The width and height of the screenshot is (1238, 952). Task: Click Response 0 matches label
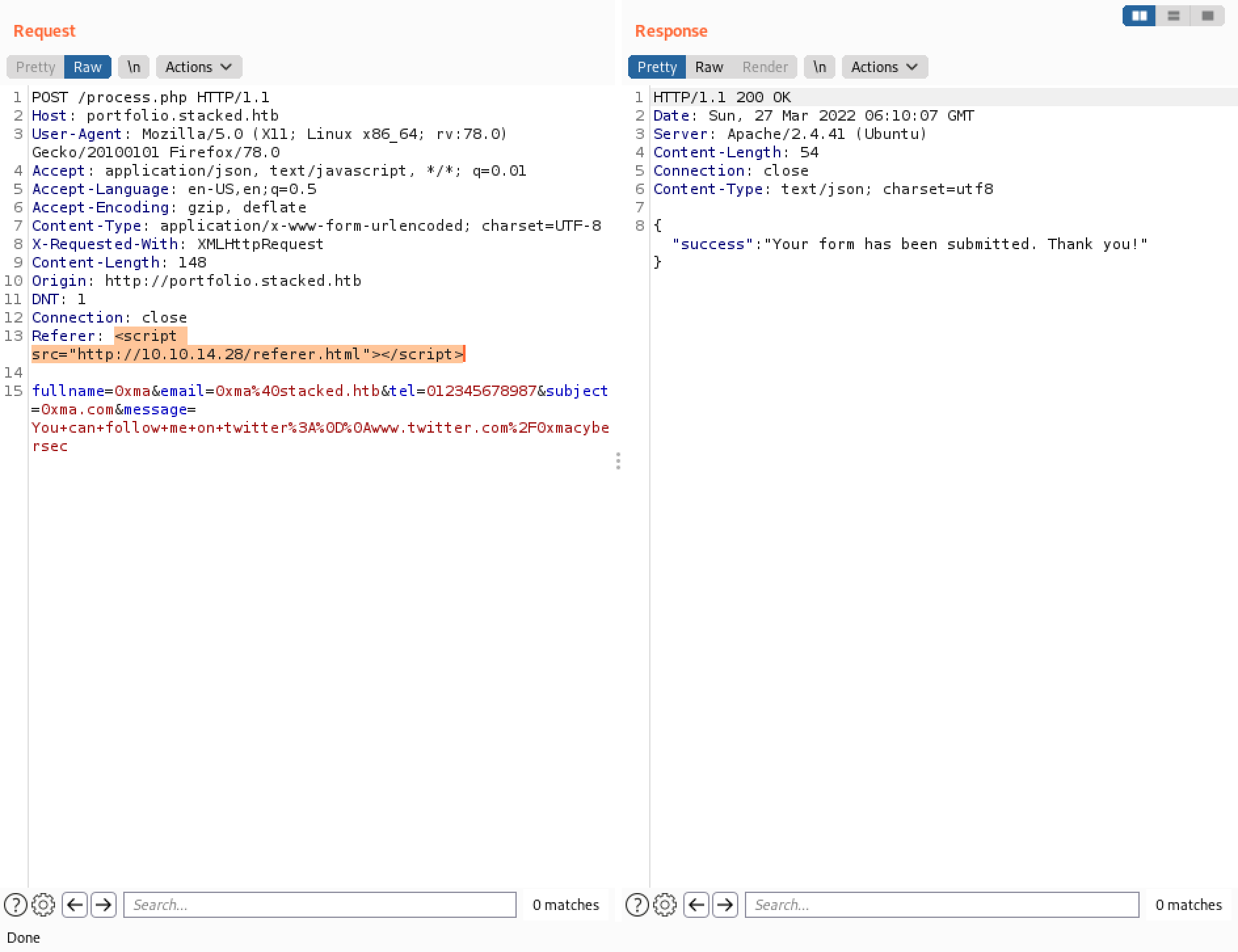1189,905
